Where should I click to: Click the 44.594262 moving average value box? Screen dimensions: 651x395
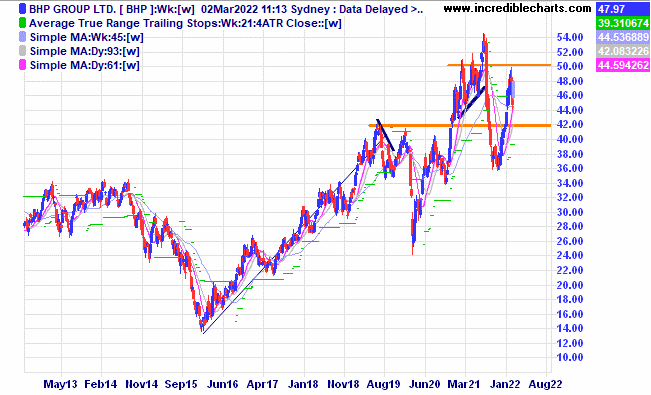(623, 65)
